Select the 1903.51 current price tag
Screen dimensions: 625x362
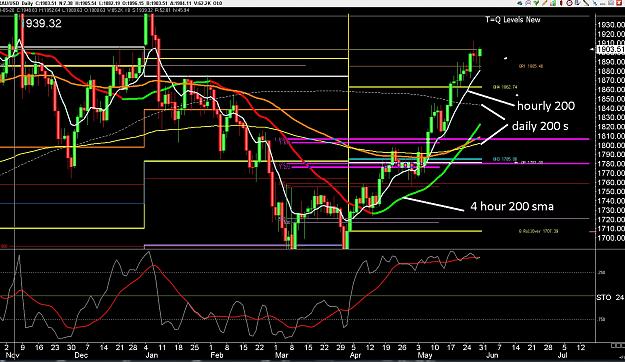610,49
